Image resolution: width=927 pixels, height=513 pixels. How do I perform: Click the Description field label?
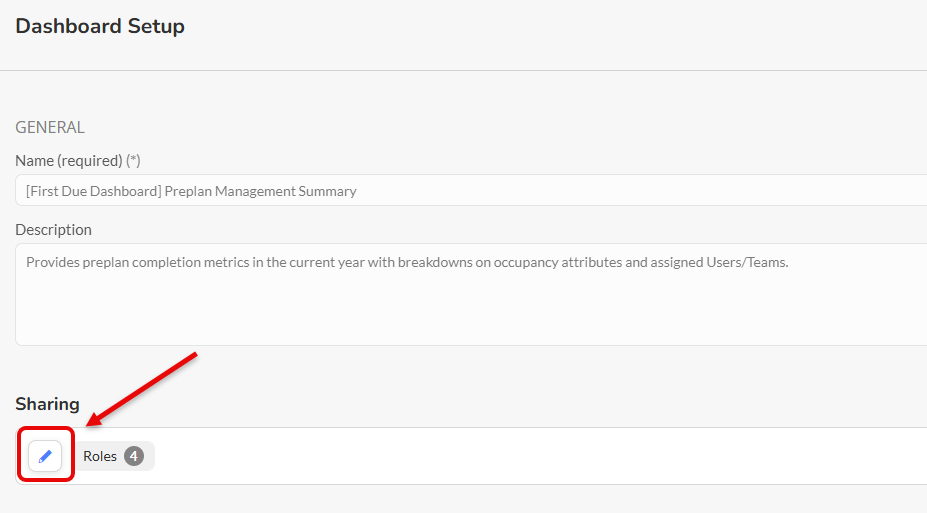53,229
